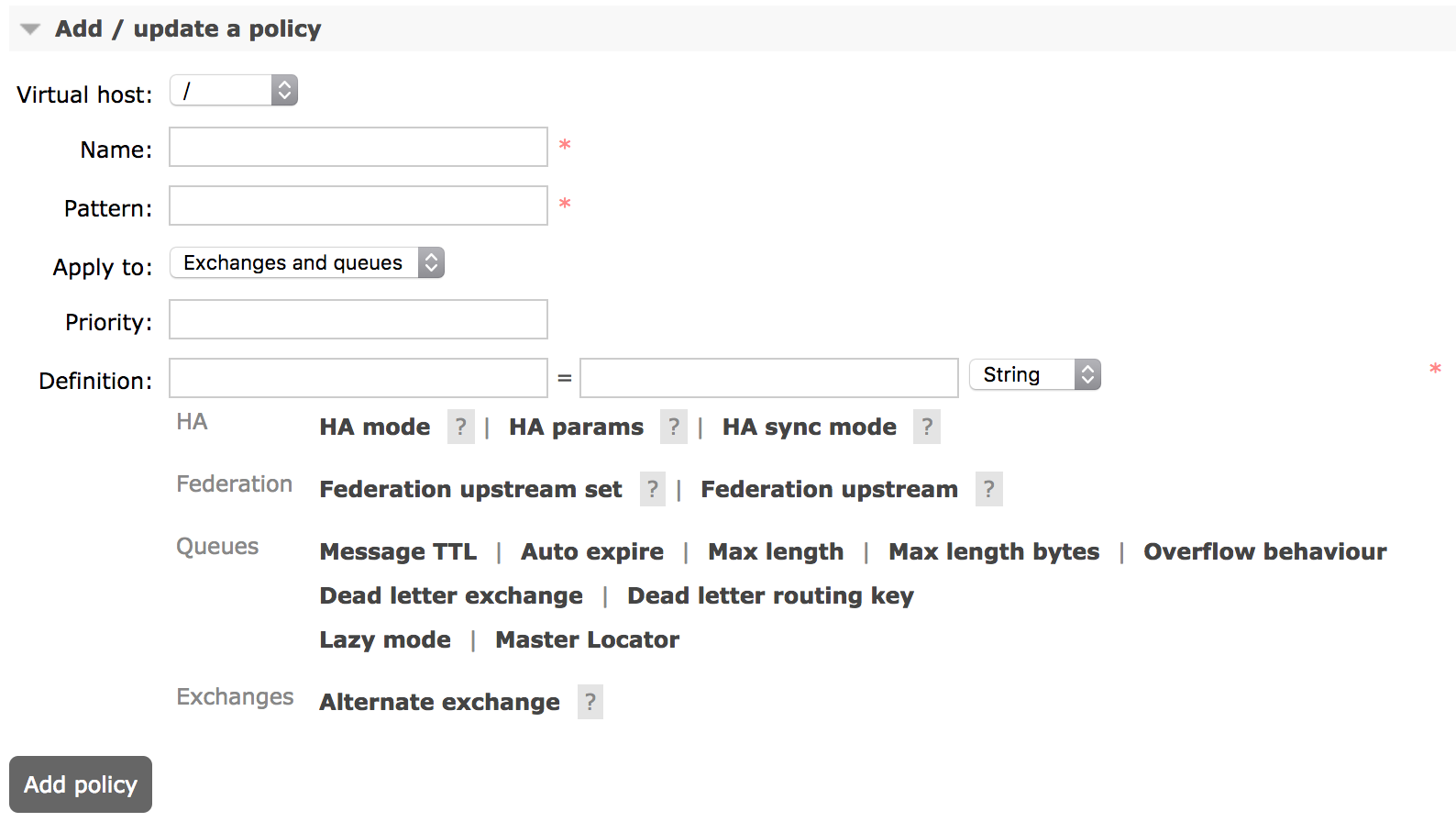Click the Dead letter exchange link
The height and width of the screenshot is (833, 1456).
451,595
